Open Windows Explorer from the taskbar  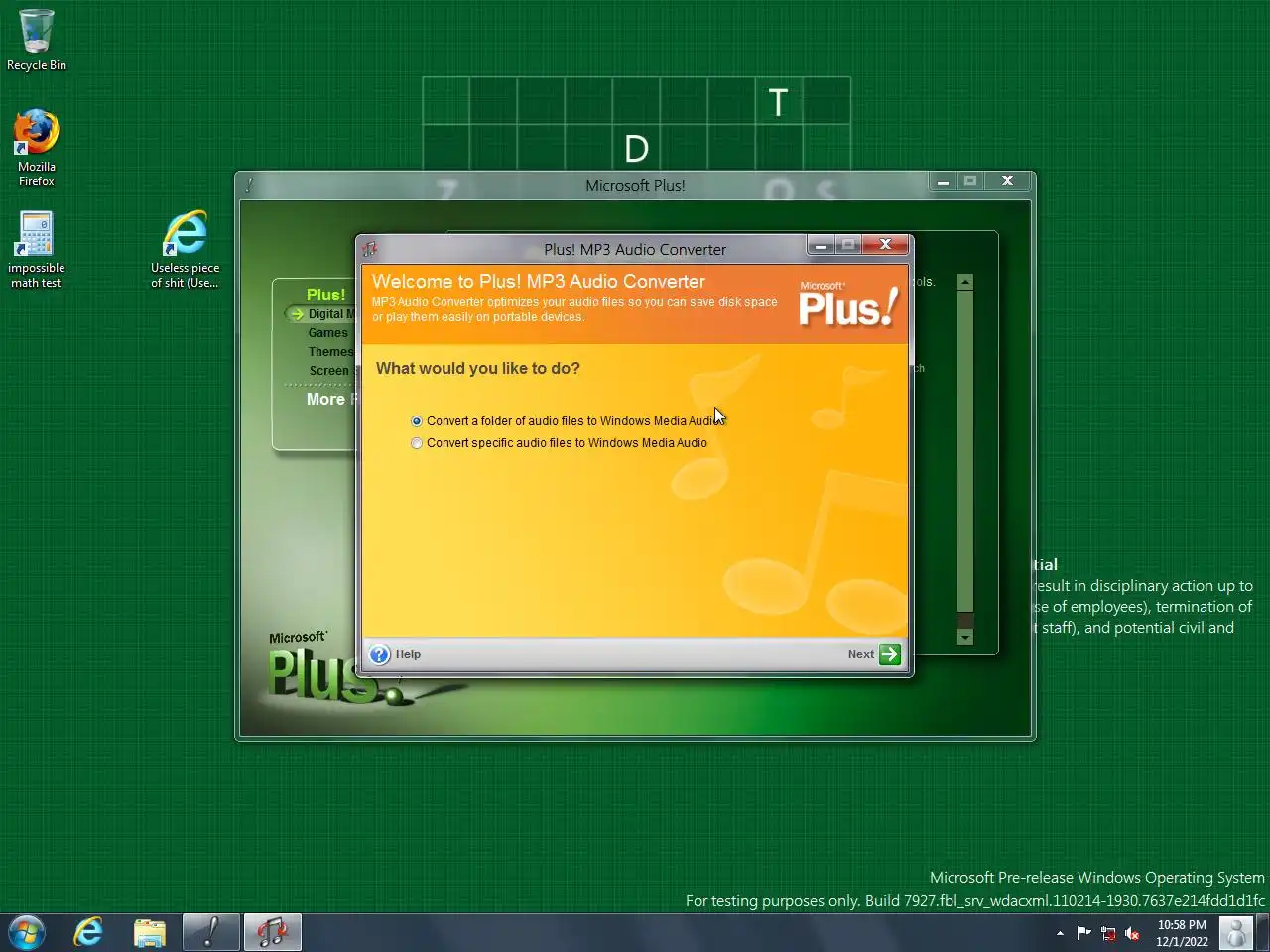point(150,932)
